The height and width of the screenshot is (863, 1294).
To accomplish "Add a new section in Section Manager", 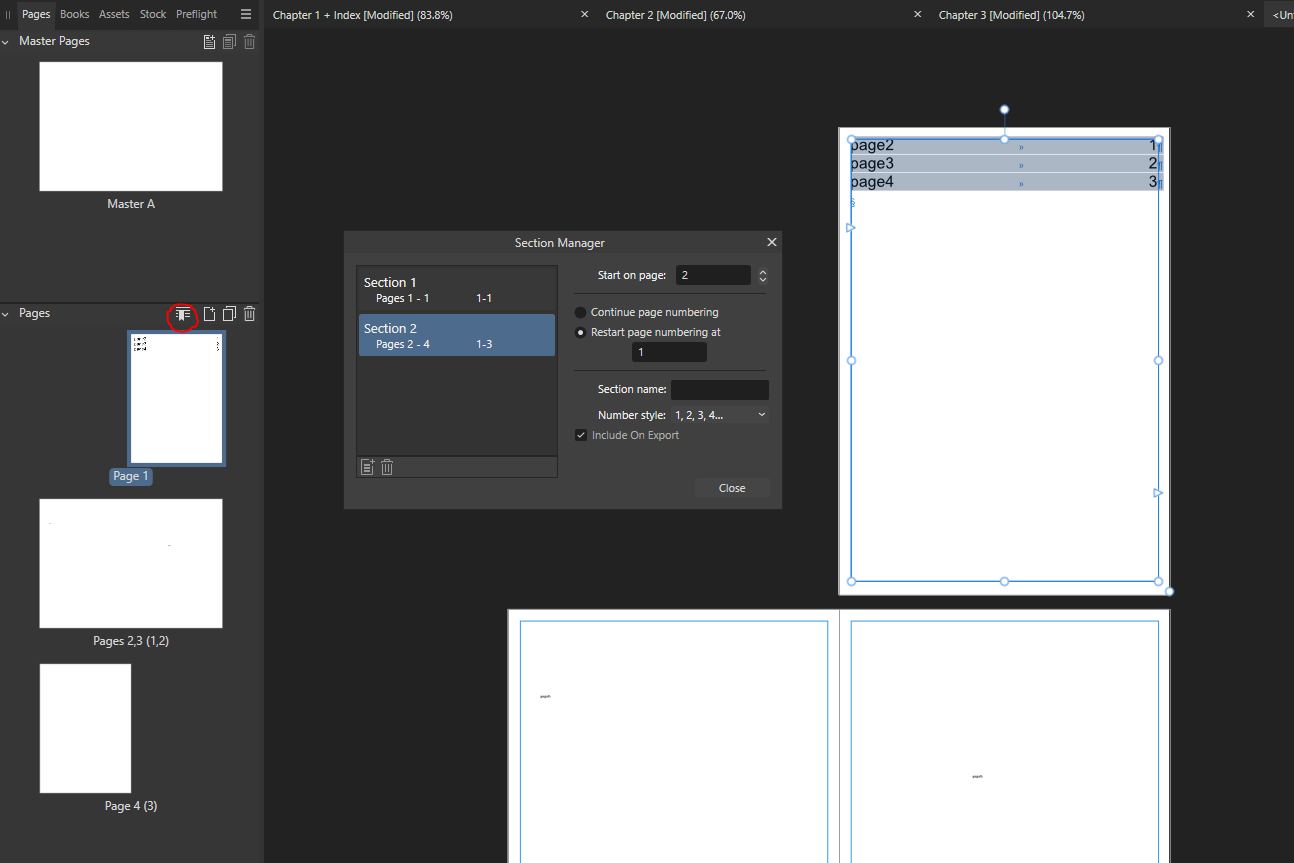I will 367,467.
